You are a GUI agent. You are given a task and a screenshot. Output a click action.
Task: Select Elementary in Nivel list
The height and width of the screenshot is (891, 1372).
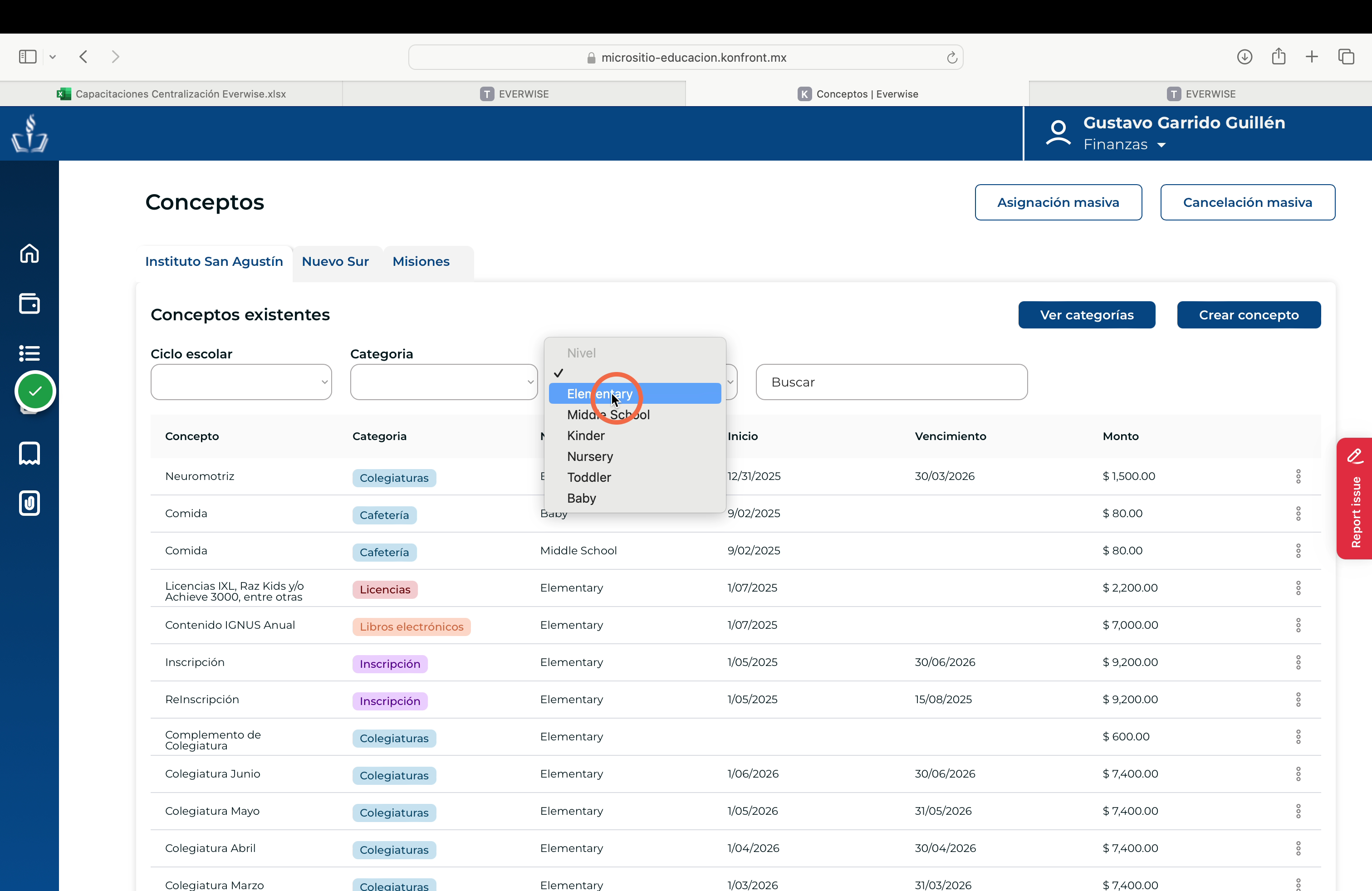635,394
